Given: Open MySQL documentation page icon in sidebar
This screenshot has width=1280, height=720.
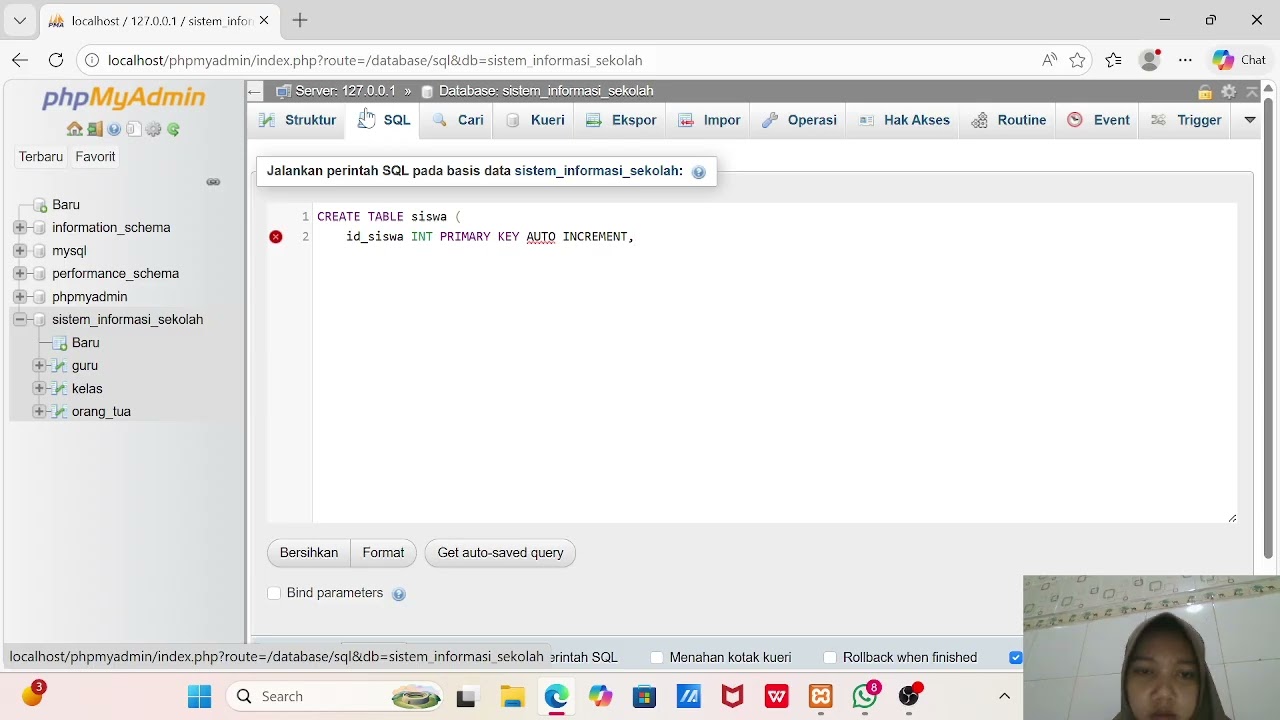Looking at the screenshot, I should pyautogui.click(x=133, y=129).
